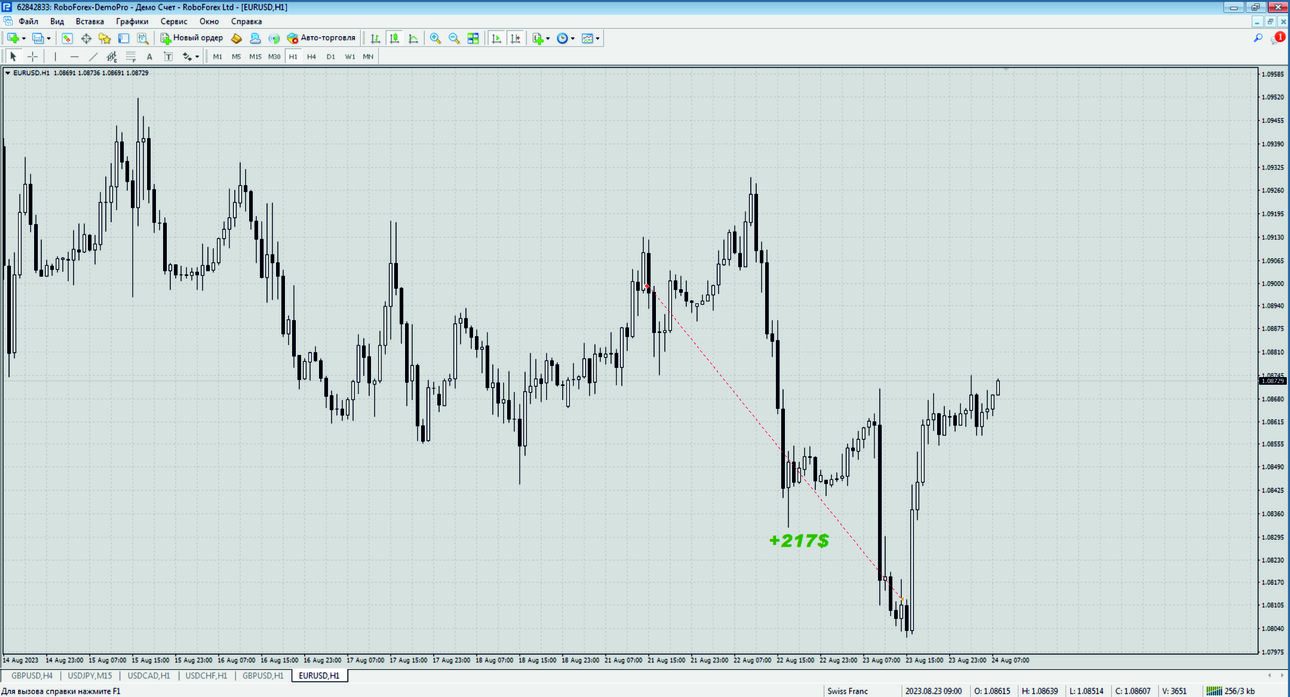1290x697 pixels.
Task: Open the Графики menu
Action: [132, 21]
